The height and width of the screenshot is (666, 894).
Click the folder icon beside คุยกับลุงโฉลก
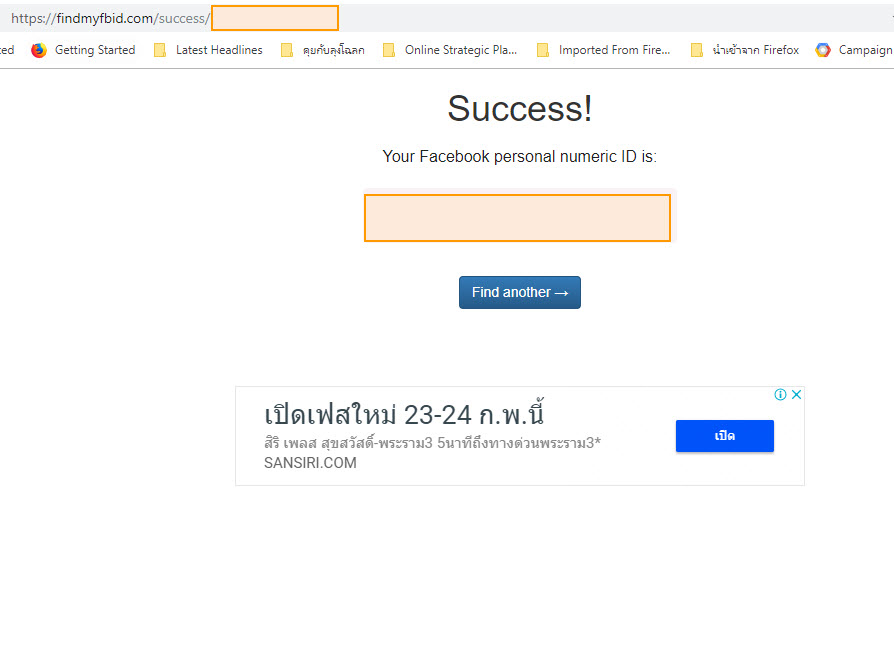(x=287, y=50)
